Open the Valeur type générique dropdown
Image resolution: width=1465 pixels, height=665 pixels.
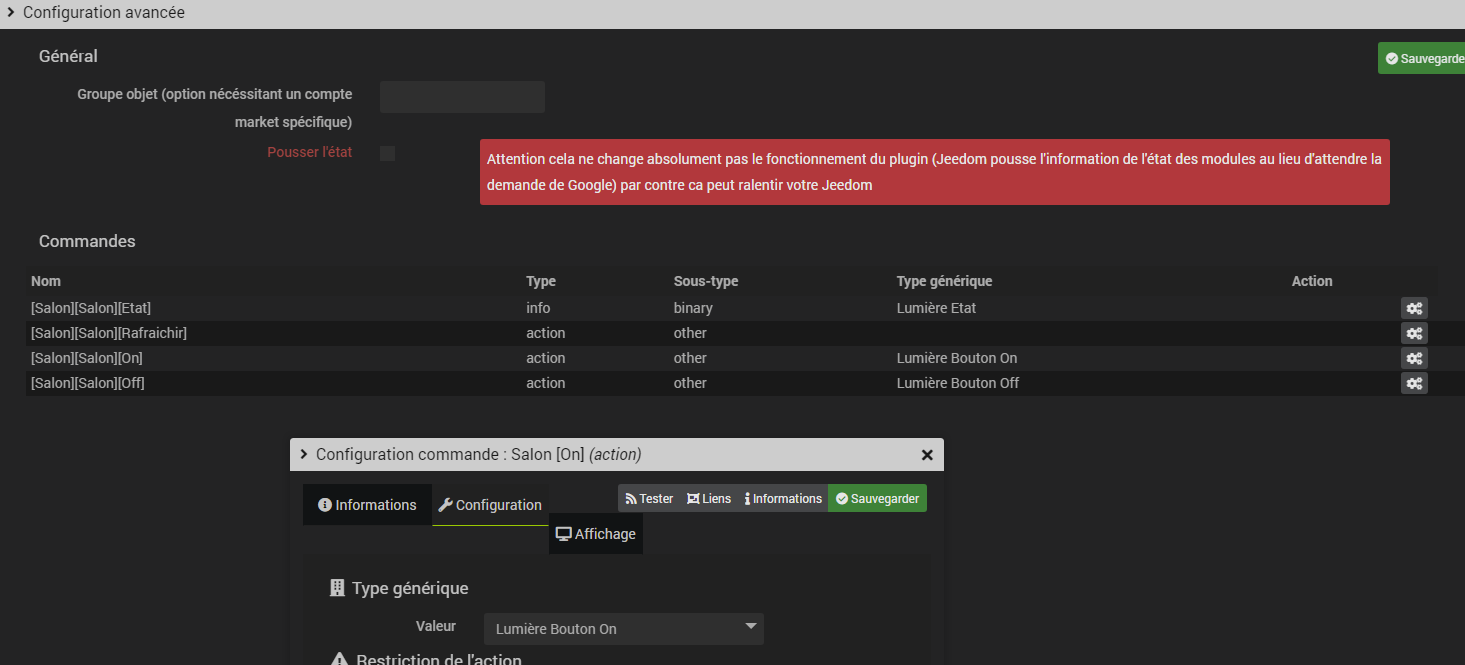pos(623,629)
